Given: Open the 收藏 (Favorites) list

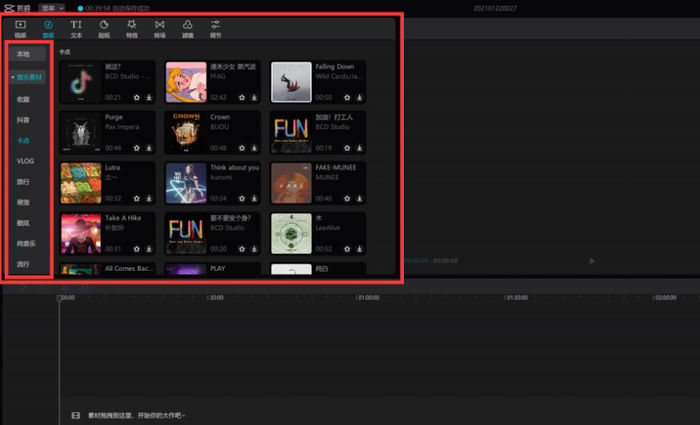Looking at the screenshot, I should [x=24, y=99].
